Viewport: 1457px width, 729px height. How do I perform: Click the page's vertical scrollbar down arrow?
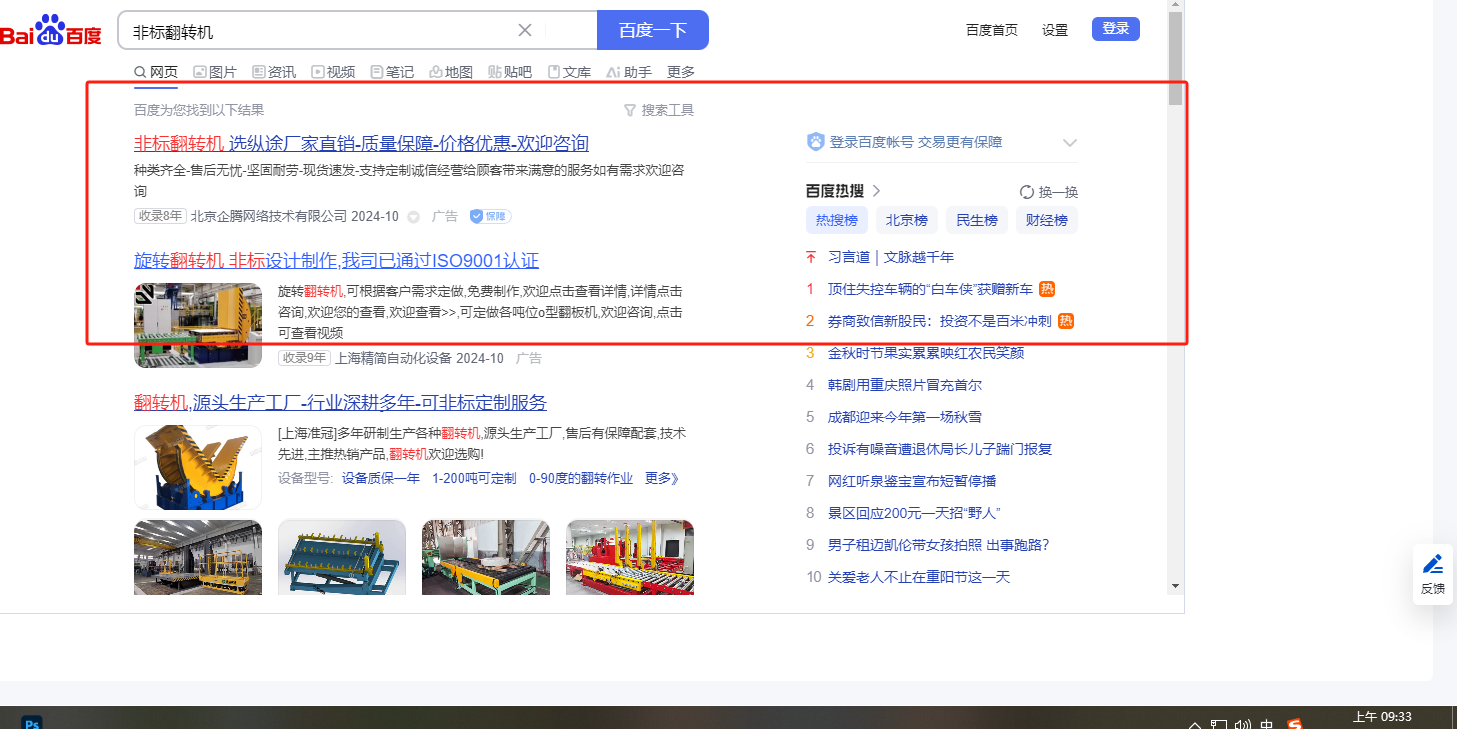coord(1175,585)
